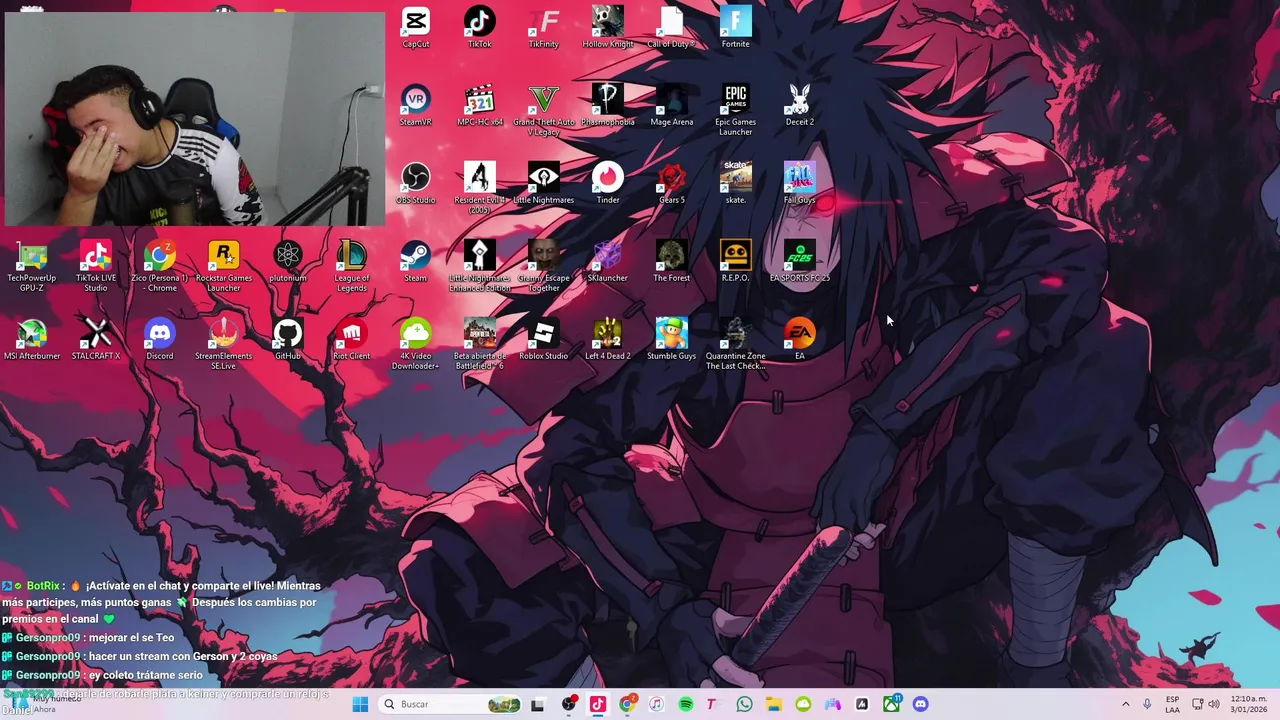Launch Fortnite from the desktop
The image size is (1280, 720).
736,27
